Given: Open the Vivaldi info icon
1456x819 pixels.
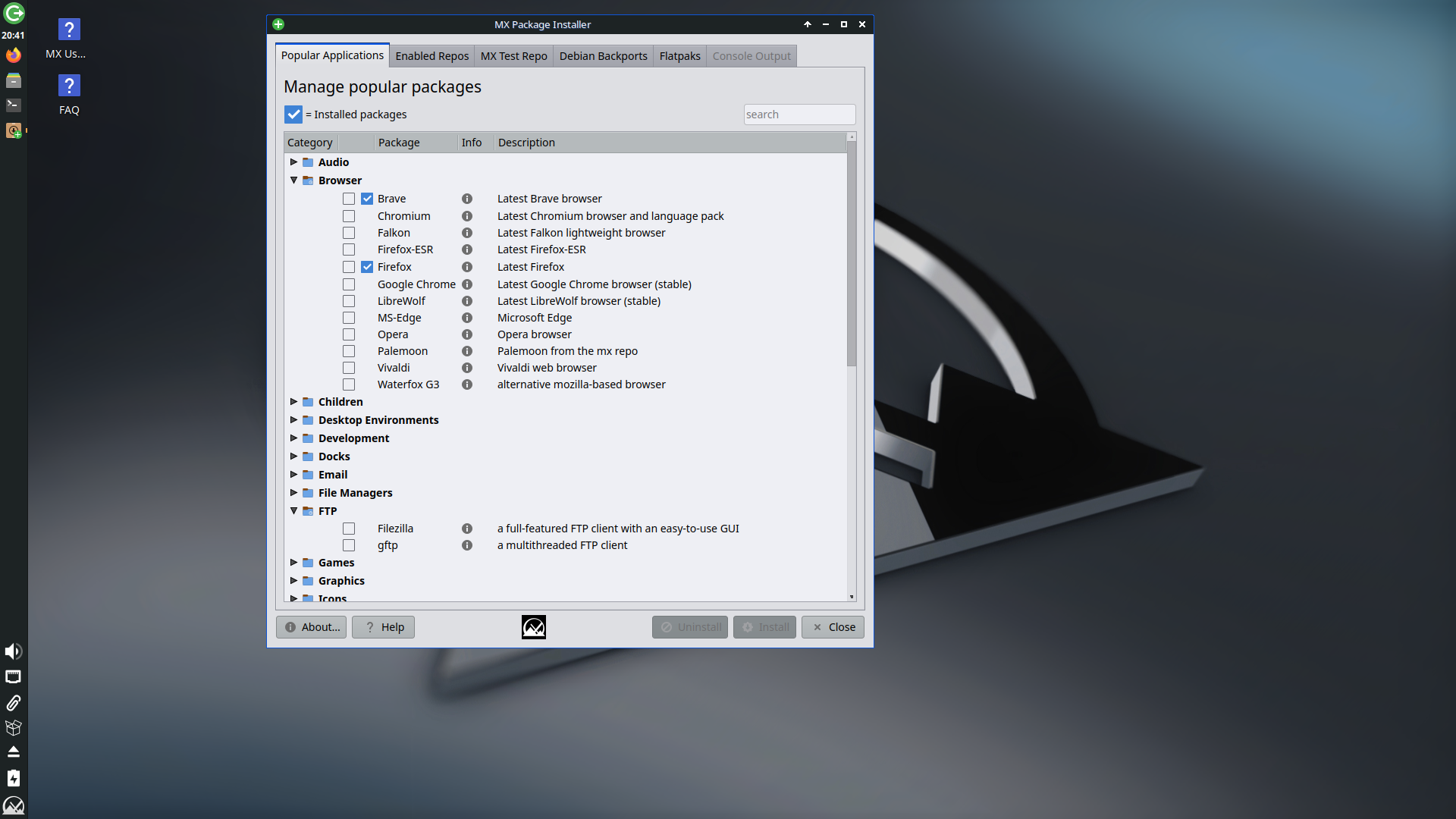Looking at the screenshot, I should coord(467,368).
